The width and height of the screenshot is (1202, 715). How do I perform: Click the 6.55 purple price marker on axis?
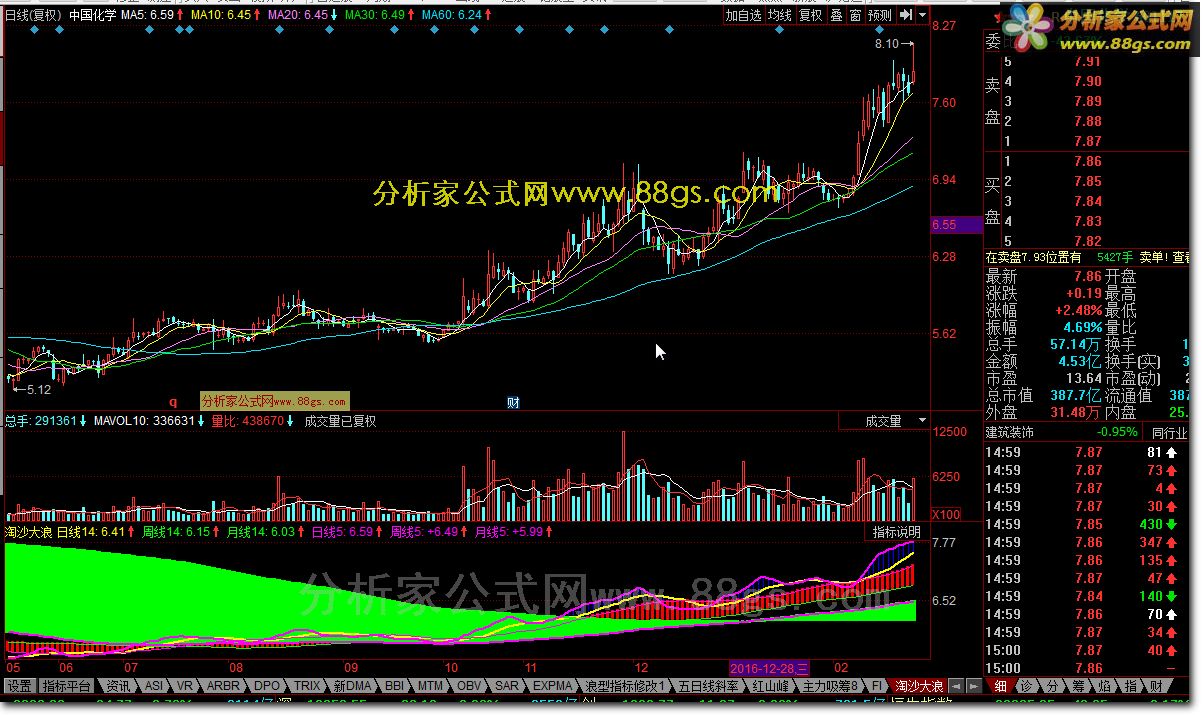click(x=956, y=225)
